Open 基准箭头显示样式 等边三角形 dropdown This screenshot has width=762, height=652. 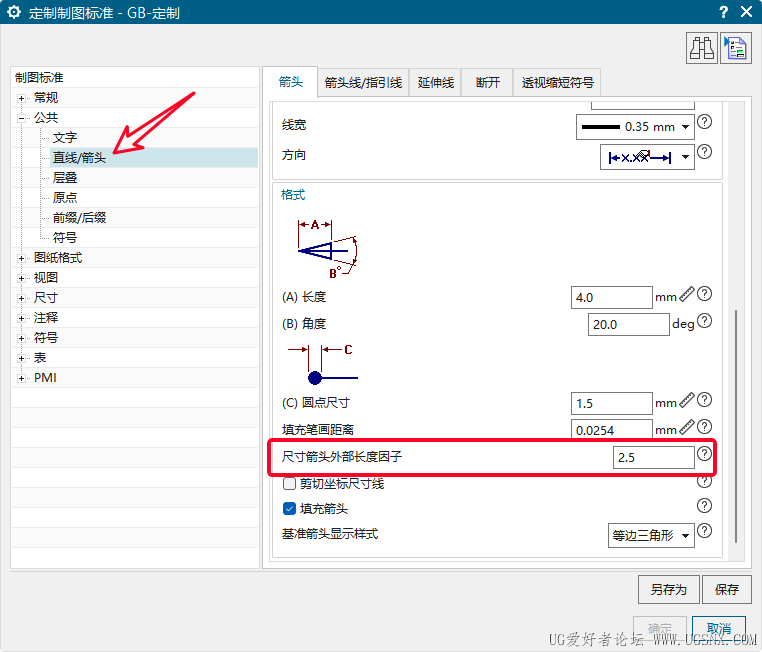(x=651, y=535)
